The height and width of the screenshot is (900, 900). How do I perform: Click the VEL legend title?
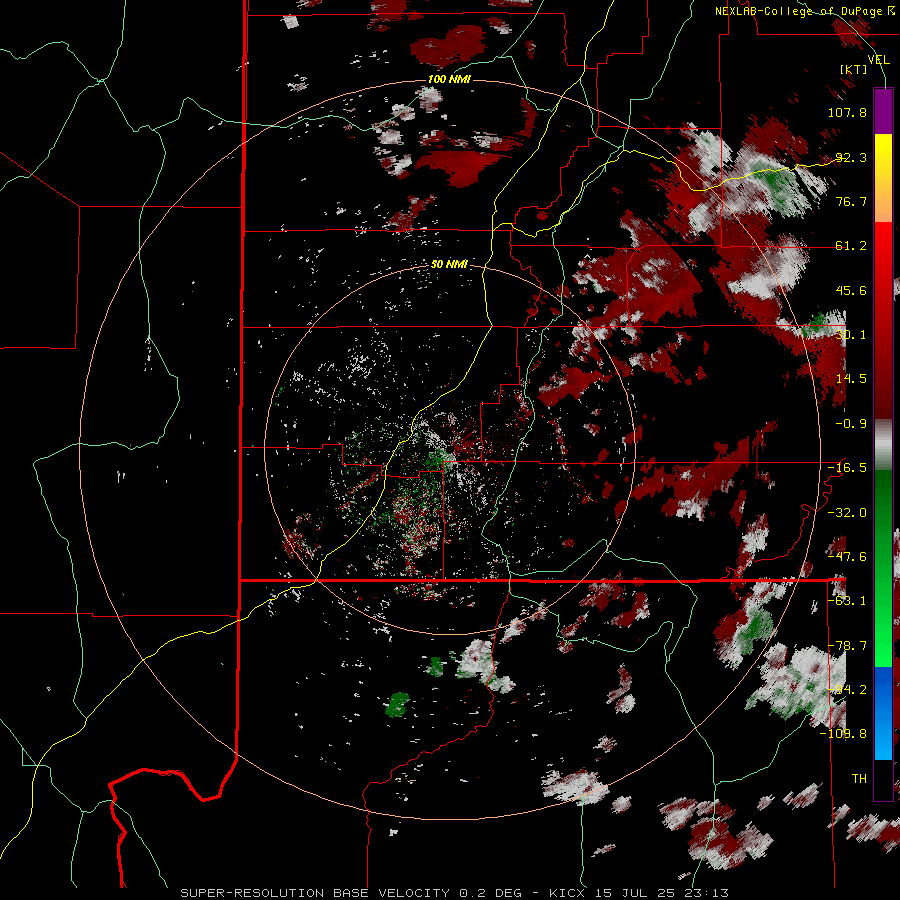[x=878, y=60]
